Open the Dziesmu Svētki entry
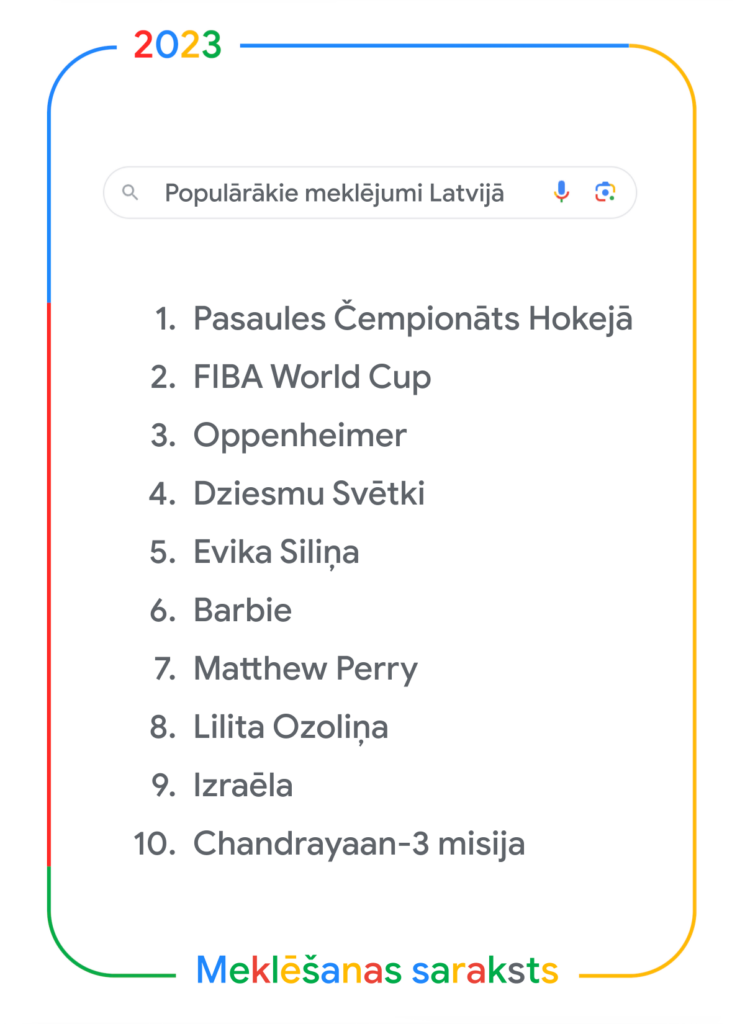 point(309,494)
